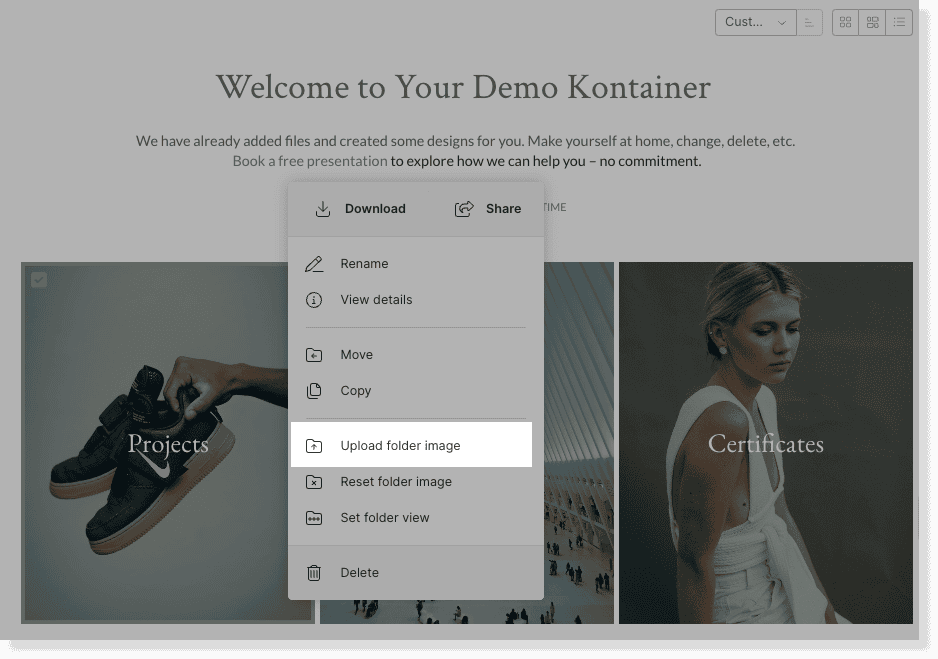Open the Book a free presentation link
938x659 pixels.
309,160
